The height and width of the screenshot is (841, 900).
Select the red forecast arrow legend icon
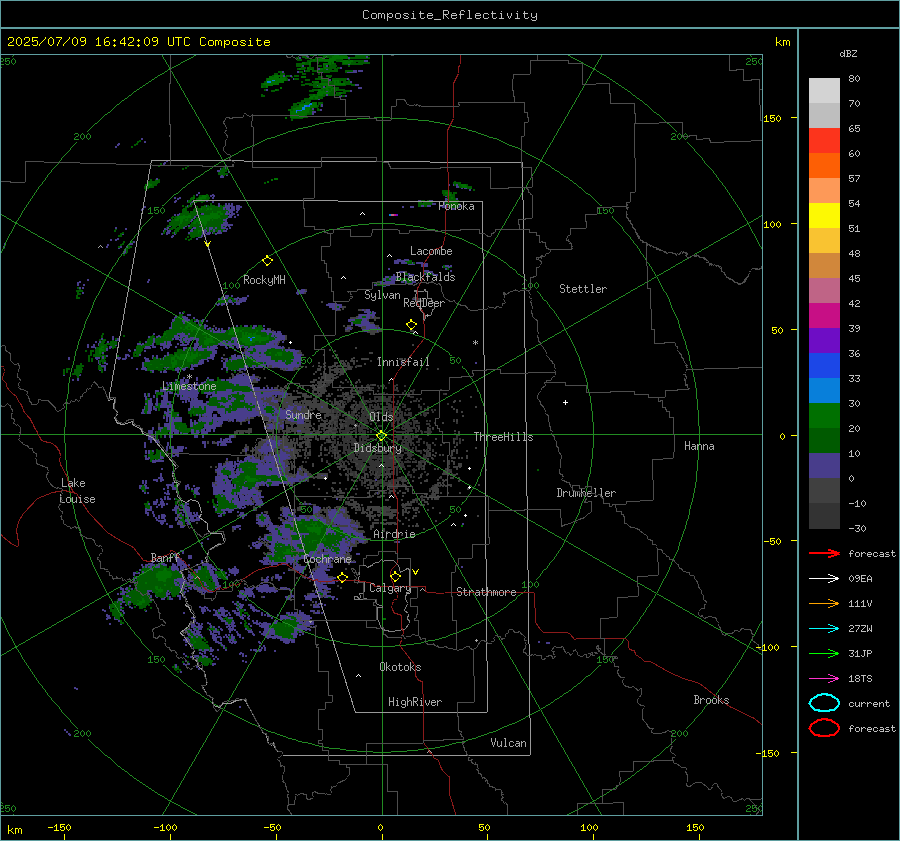[824, 553]
